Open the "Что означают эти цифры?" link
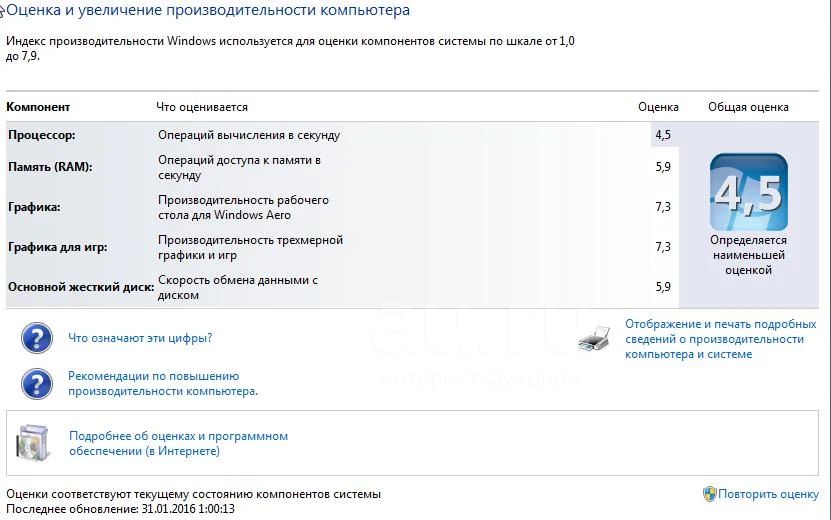 coord(140,338)
